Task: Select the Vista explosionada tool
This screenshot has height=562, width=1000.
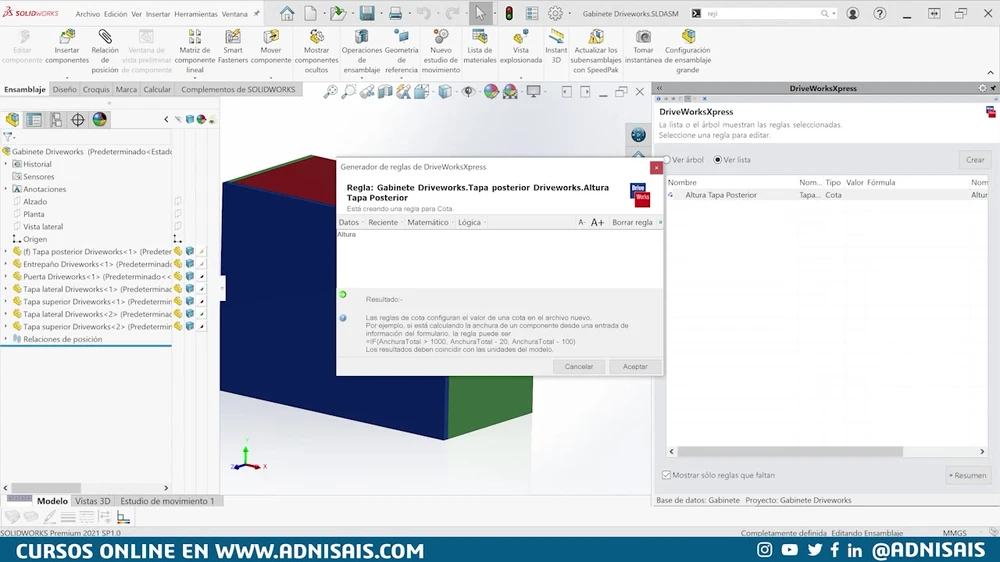Action: pyautogui.click(x=520, y=47)
